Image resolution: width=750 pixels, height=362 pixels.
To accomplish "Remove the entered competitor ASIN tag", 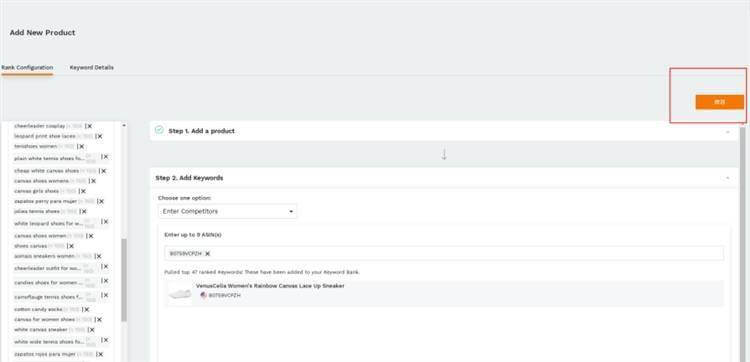I will coord(207,254).
